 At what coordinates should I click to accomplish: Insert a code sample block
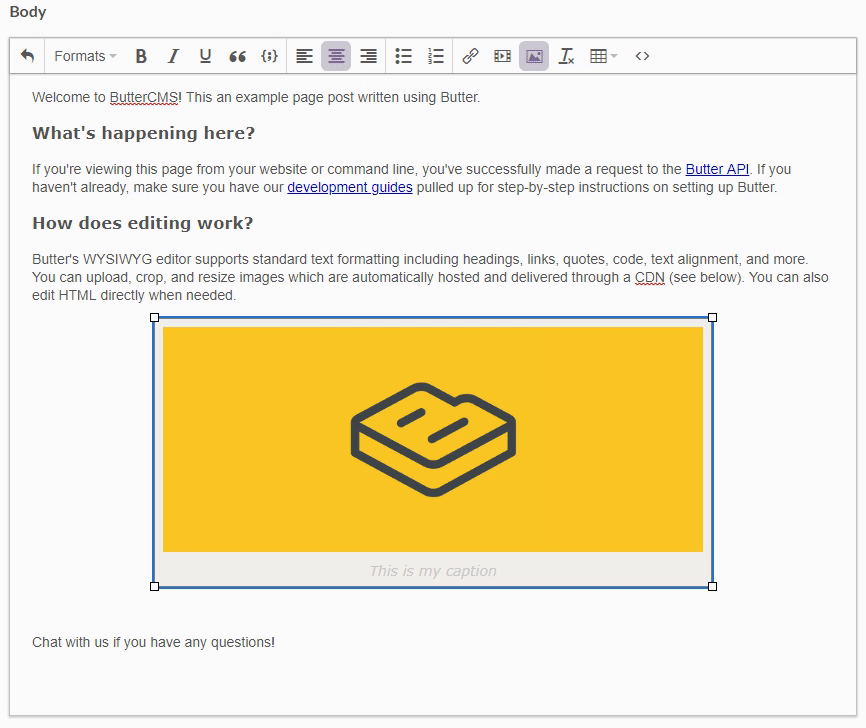point(270,56)
